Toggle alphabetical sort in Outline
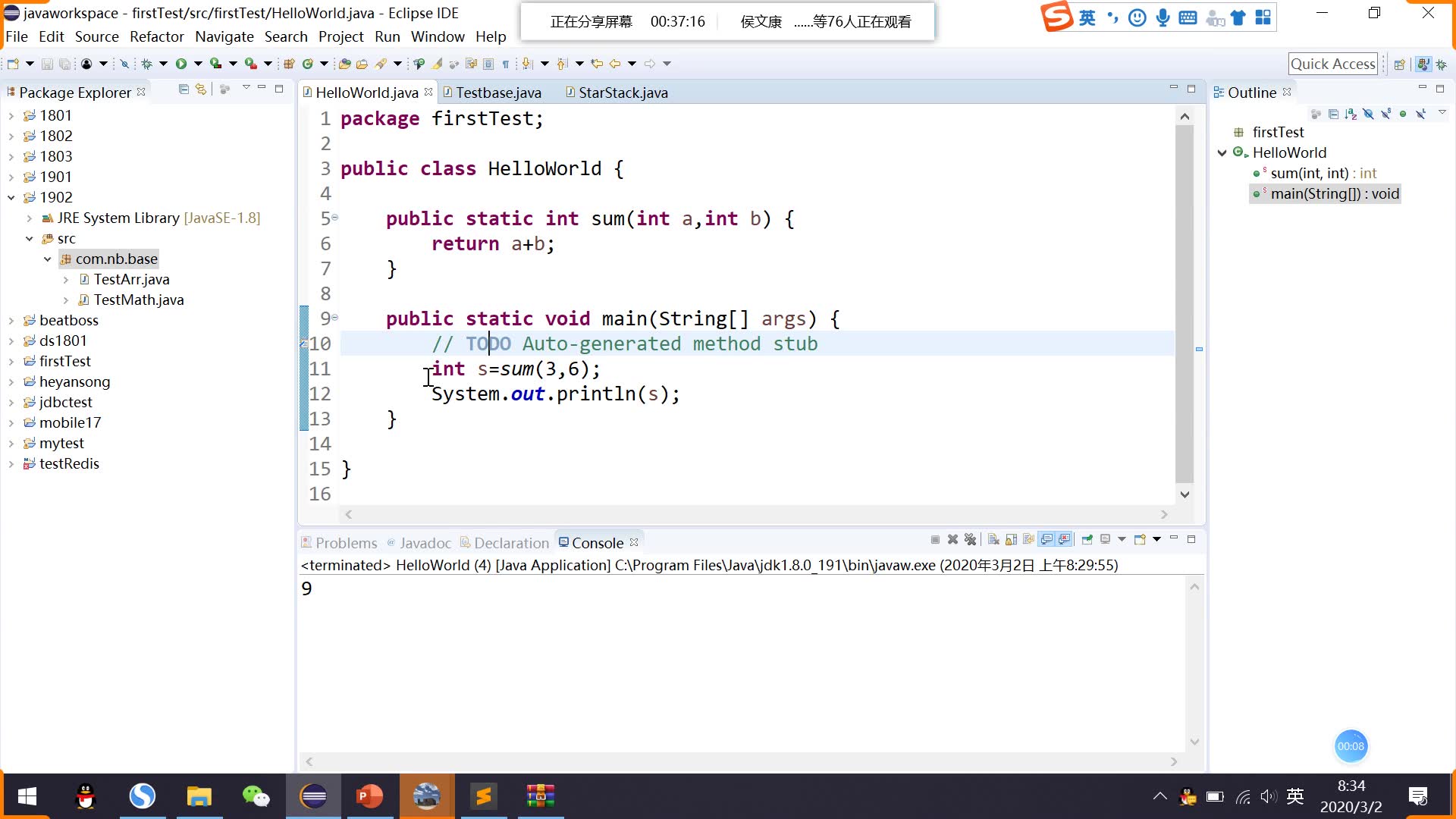Screen dimensions: 1456x819 coord(1351,114)
